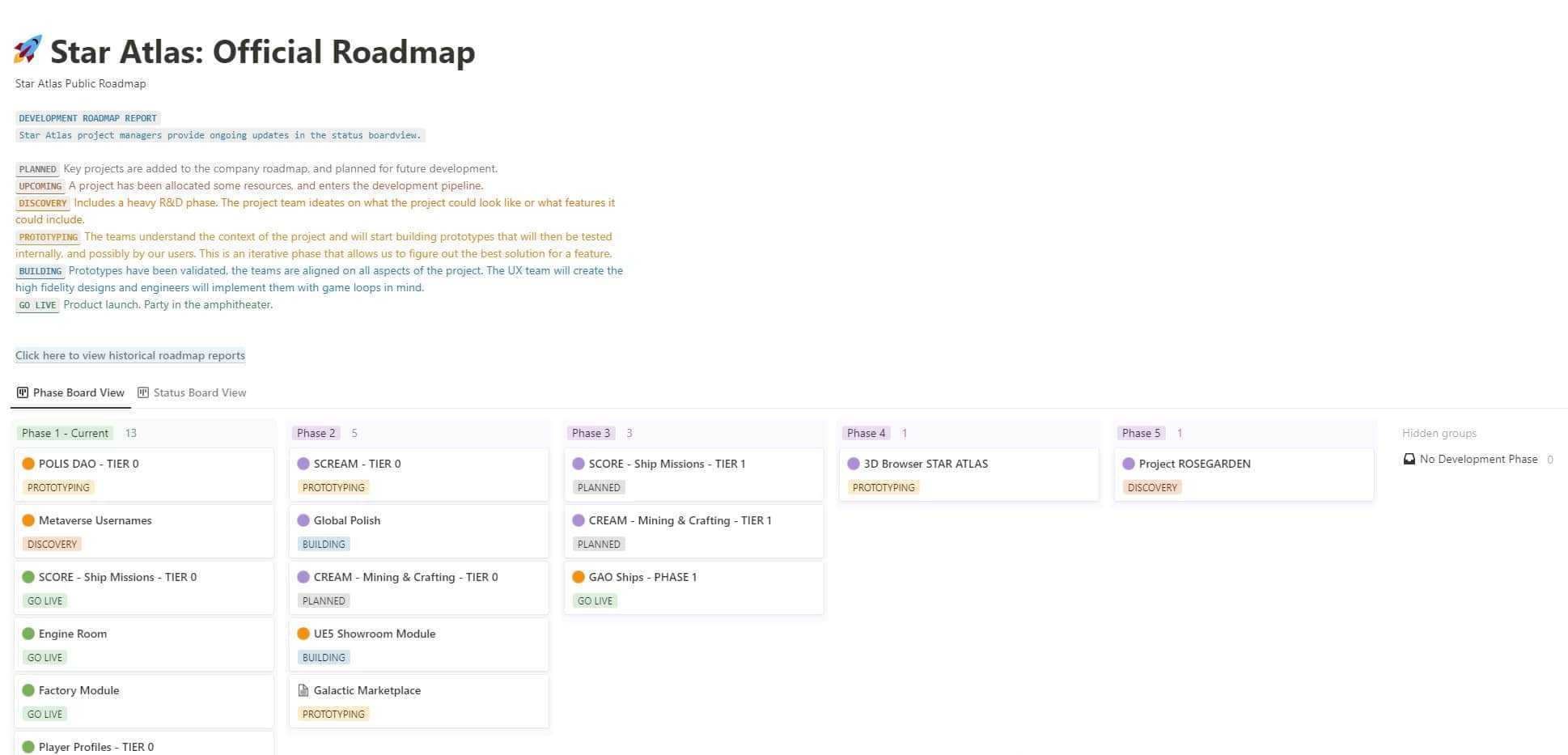This screenshot has width=1568, height=755.
Task: Select the Phase Board View tab
Action: click(78, 392)
